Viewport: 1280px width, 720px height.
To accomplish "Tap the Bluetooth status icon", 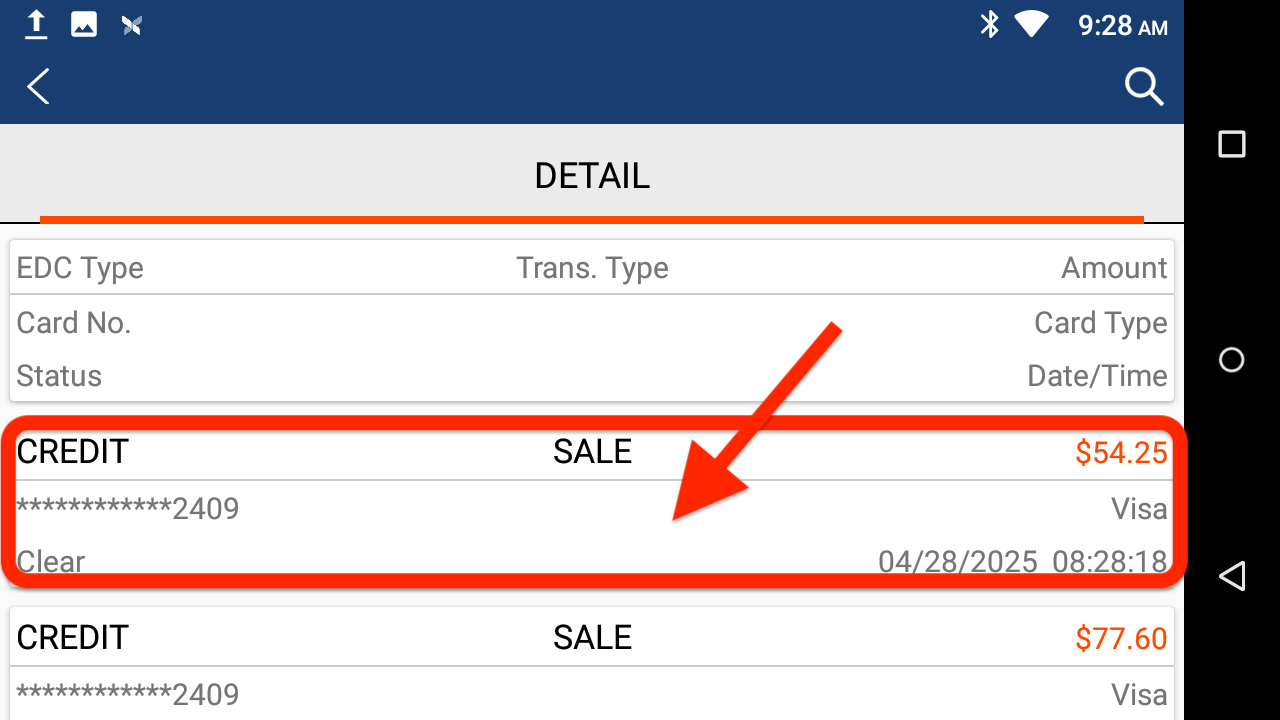I will (989, 24).
